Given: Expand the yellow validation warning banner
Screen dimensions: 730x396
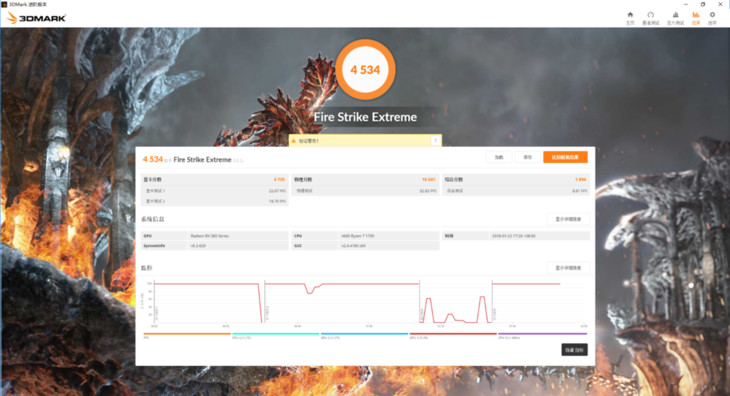Looking at the screenshot, I should [365, 141].
